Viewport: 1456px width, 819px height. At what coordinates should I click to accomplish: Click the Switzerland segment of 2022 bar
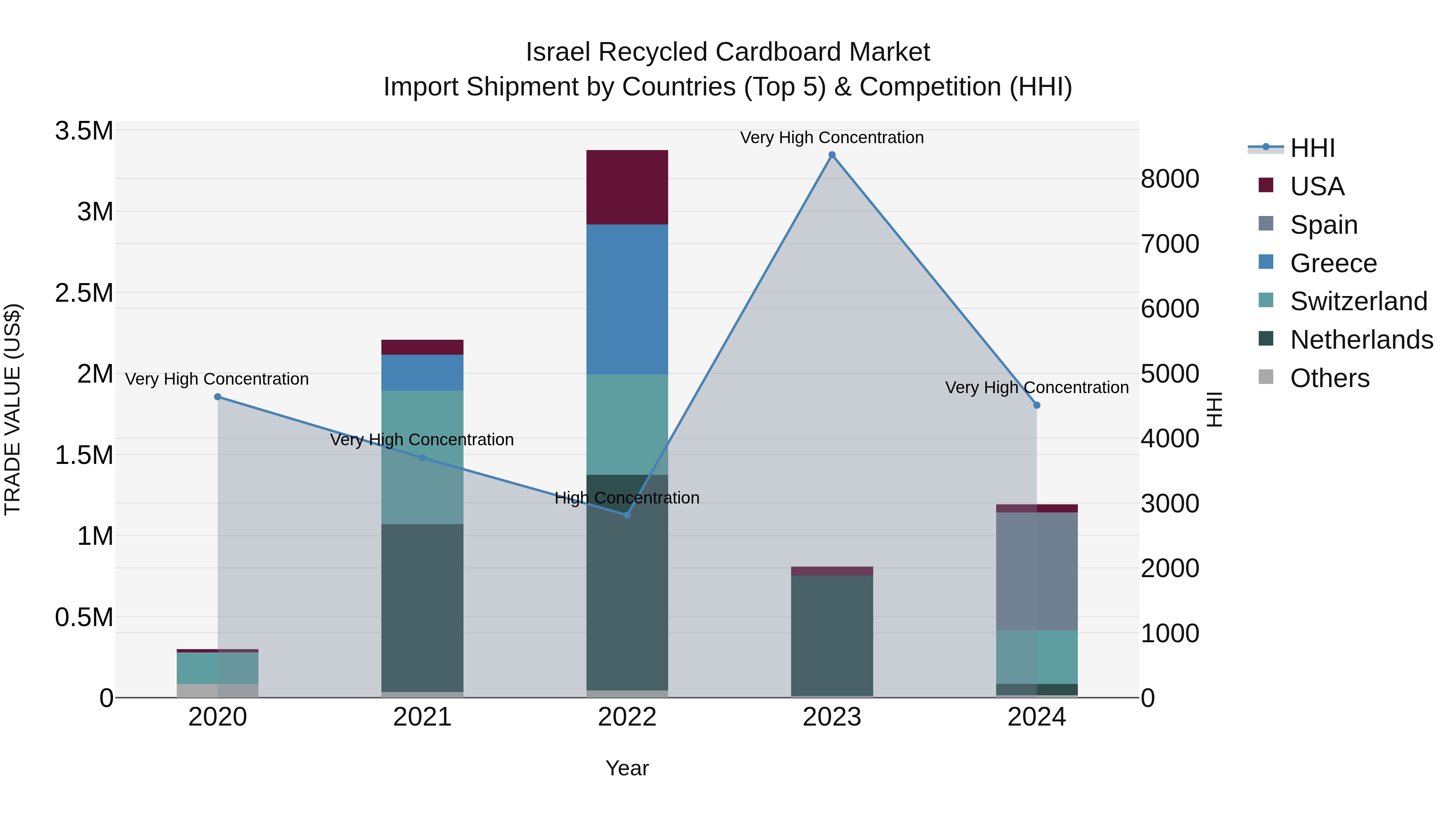627,425
